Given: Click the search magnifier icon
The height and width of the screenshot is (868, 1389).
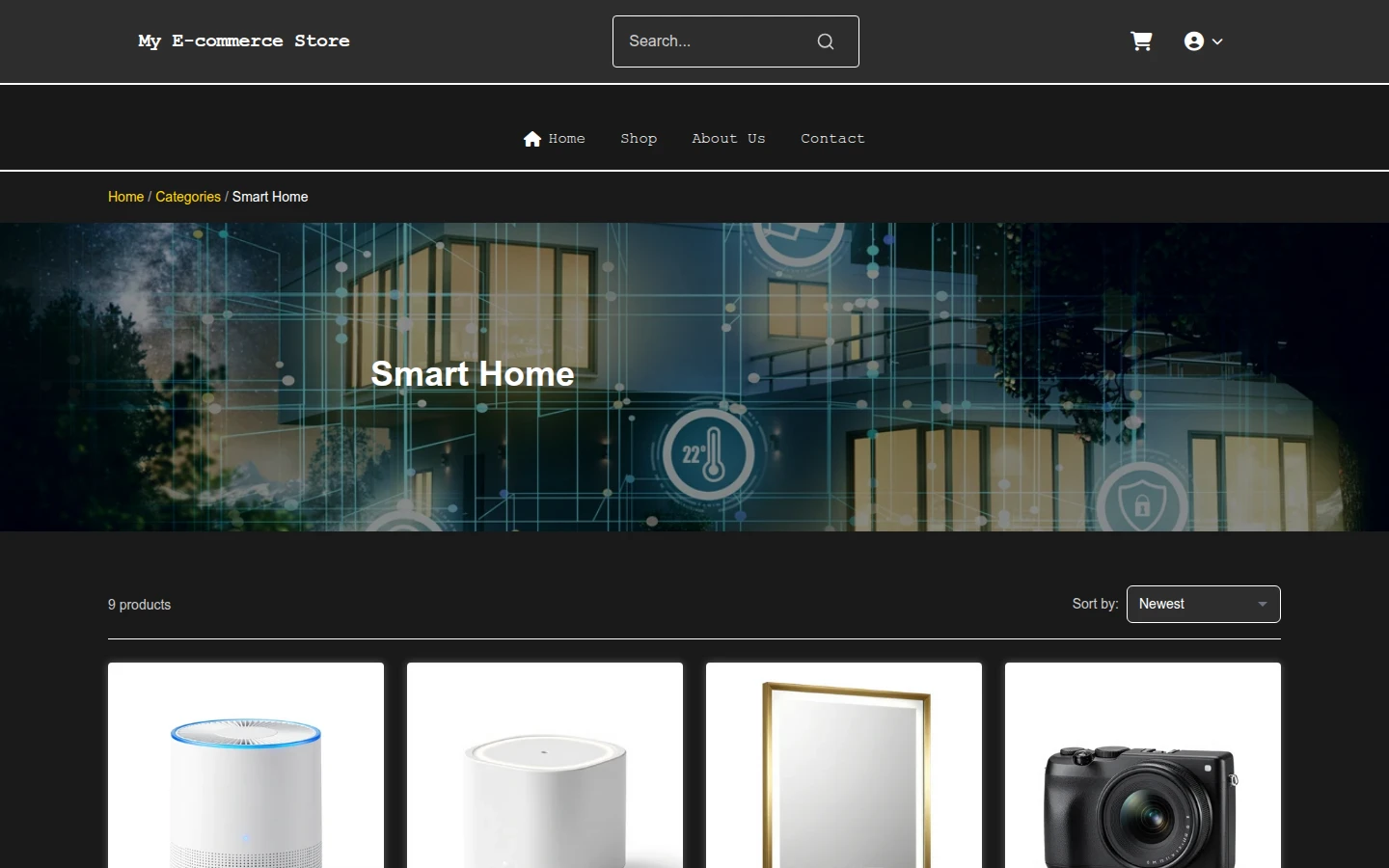Looking at the screenshot, I should click(x=826, y=41).
